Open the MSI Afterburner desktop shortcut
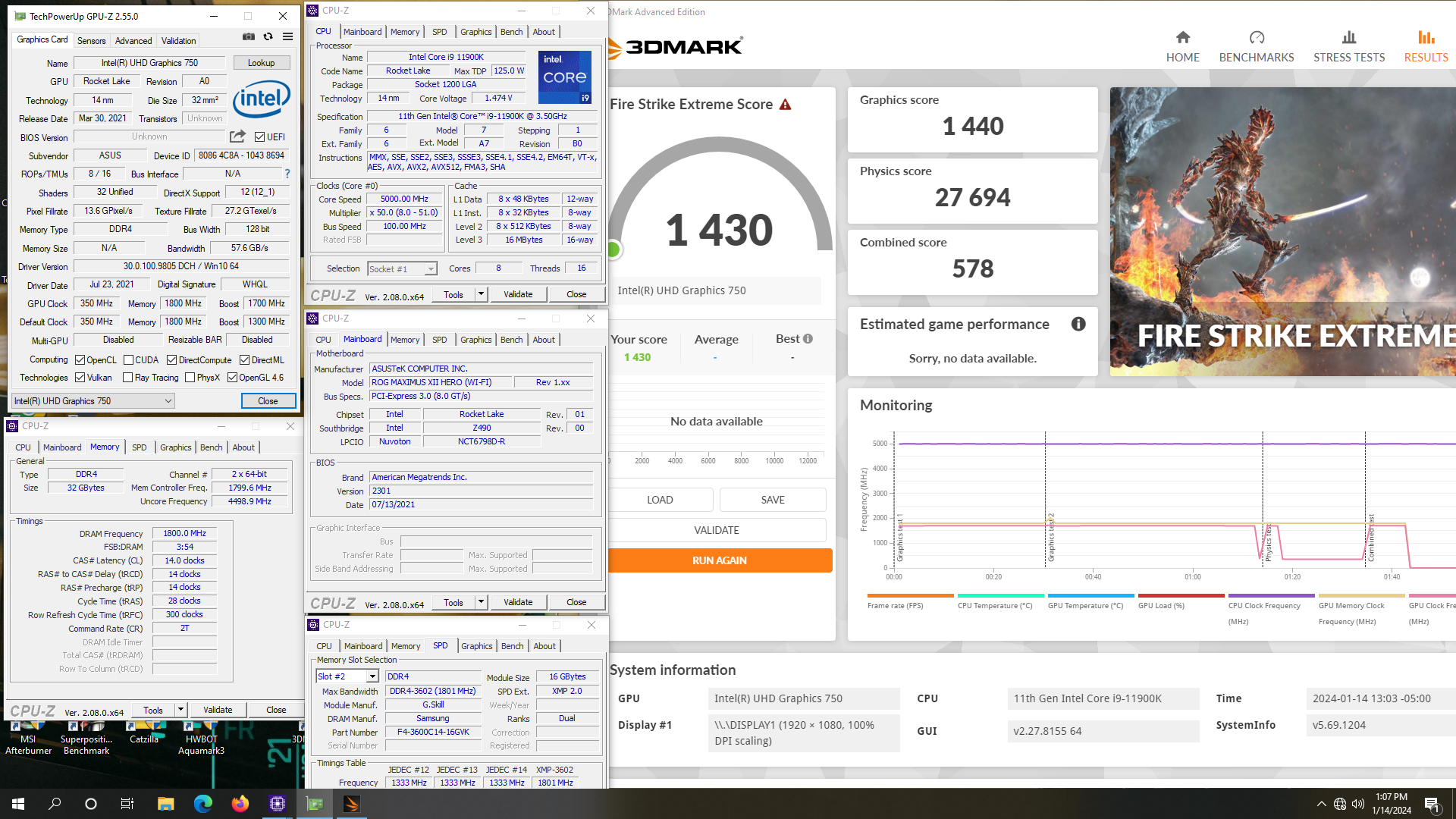 pyautogui.click(x=28, y=737)
